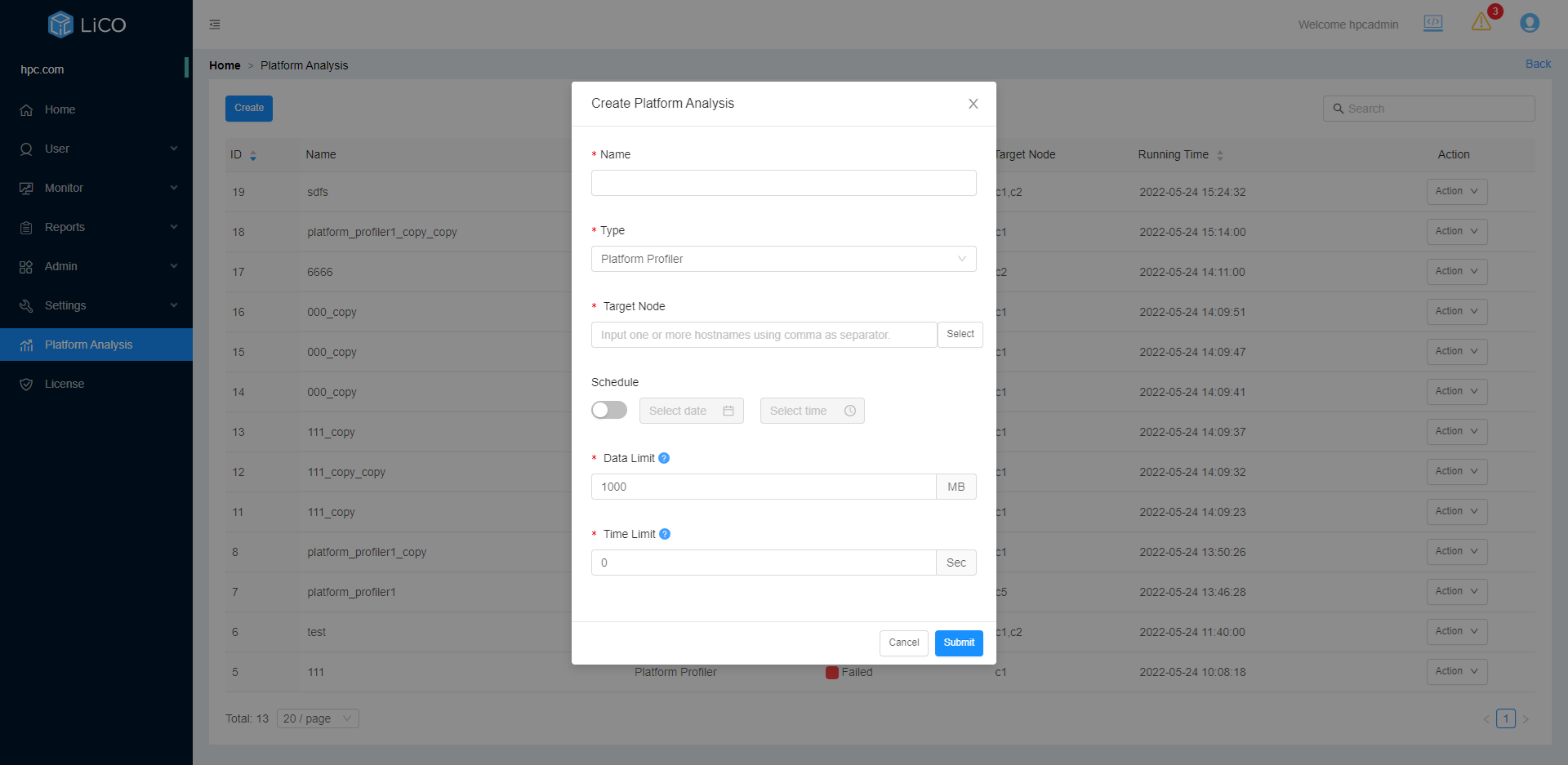Image resolution: width=1568 pixels, height=765 pixels.
Task: Open the Type dropdown showing Platform Profiler
Action: pyautogui.click(x=783, y=259)
